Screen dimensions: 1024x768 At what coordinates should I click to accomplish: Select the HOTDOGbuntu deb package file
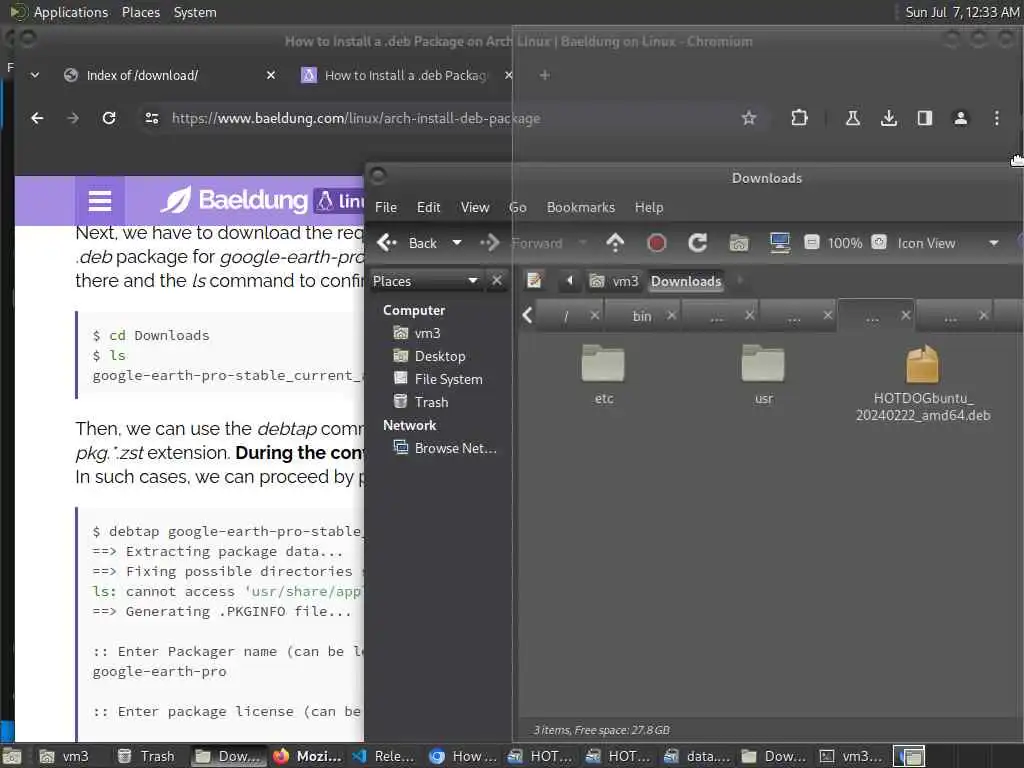point(922,383)
